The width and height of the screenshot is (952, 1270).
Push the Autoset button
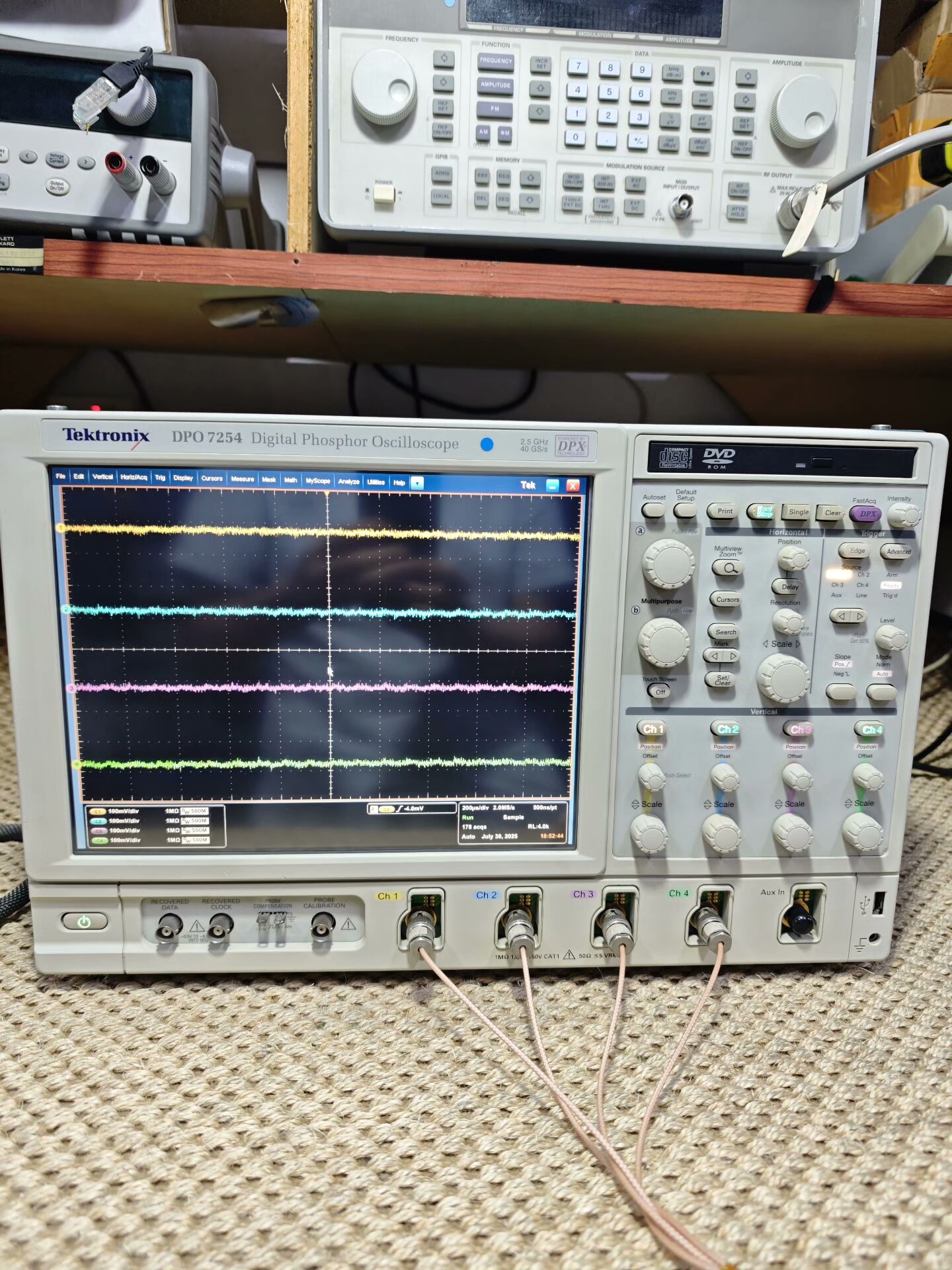[653, 510]
